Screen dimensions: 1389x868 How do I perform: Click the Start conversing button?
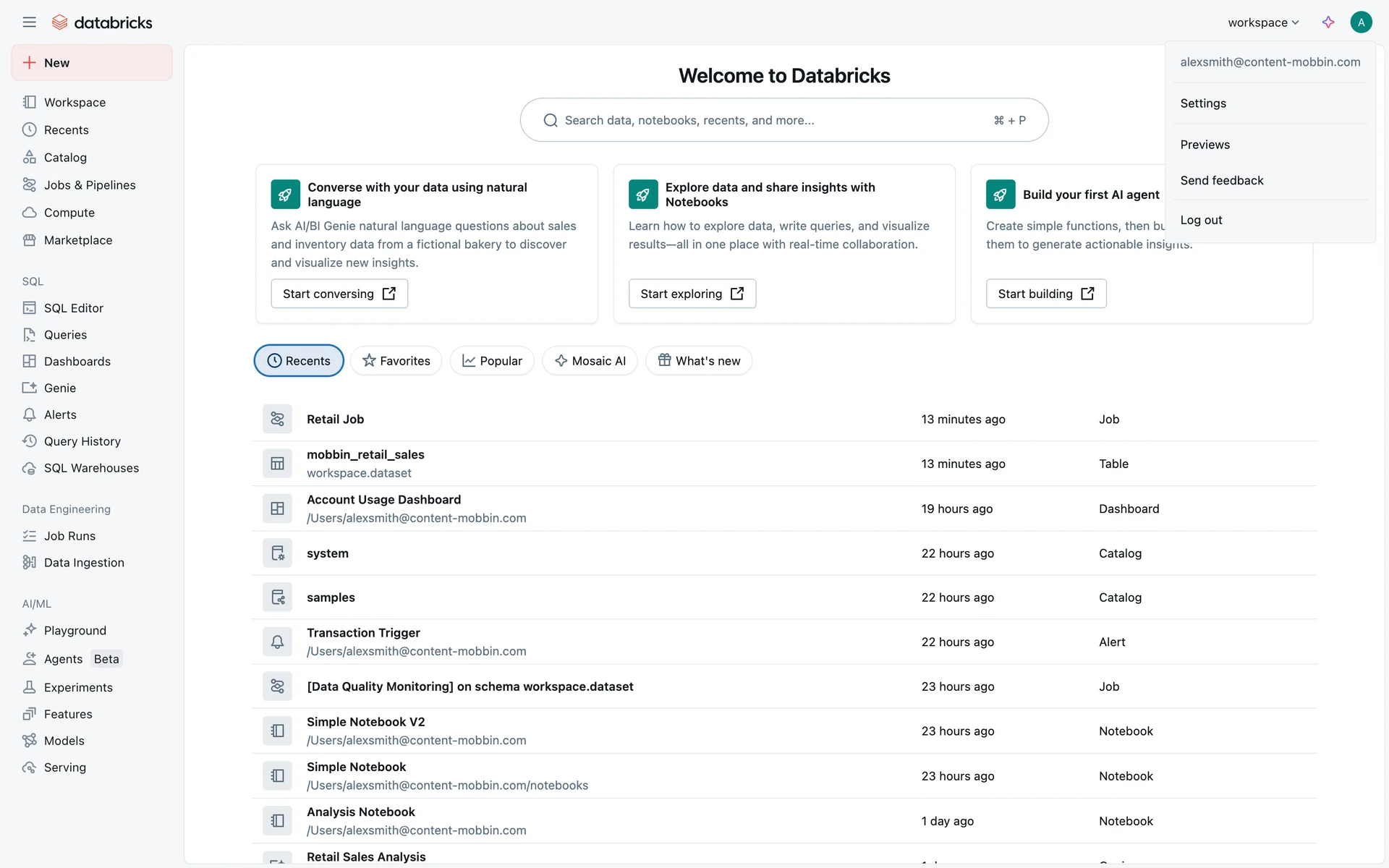coord(339,294)
